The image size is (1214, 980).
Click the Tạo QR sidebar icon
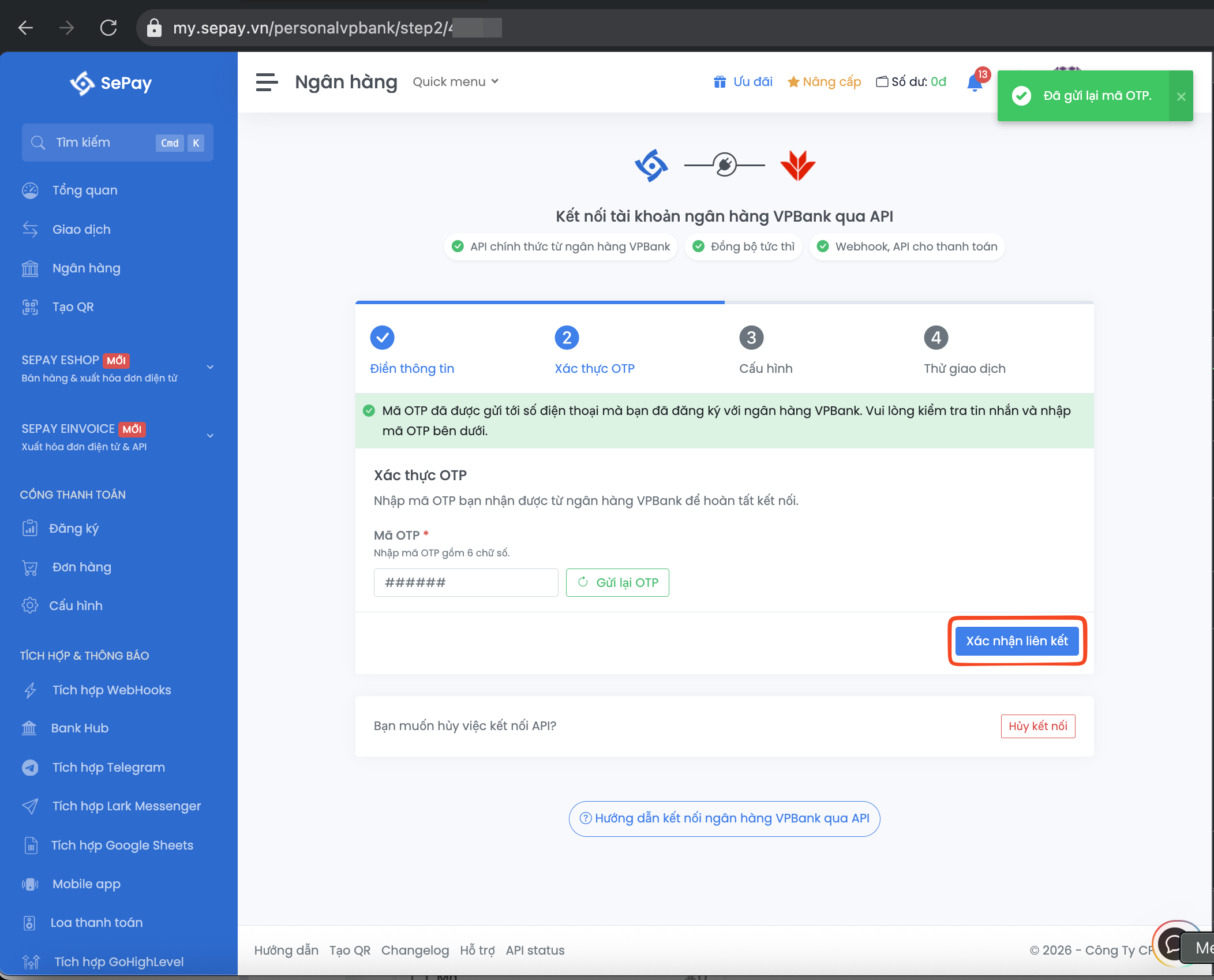pyautogui.click(x=30, y=307)
